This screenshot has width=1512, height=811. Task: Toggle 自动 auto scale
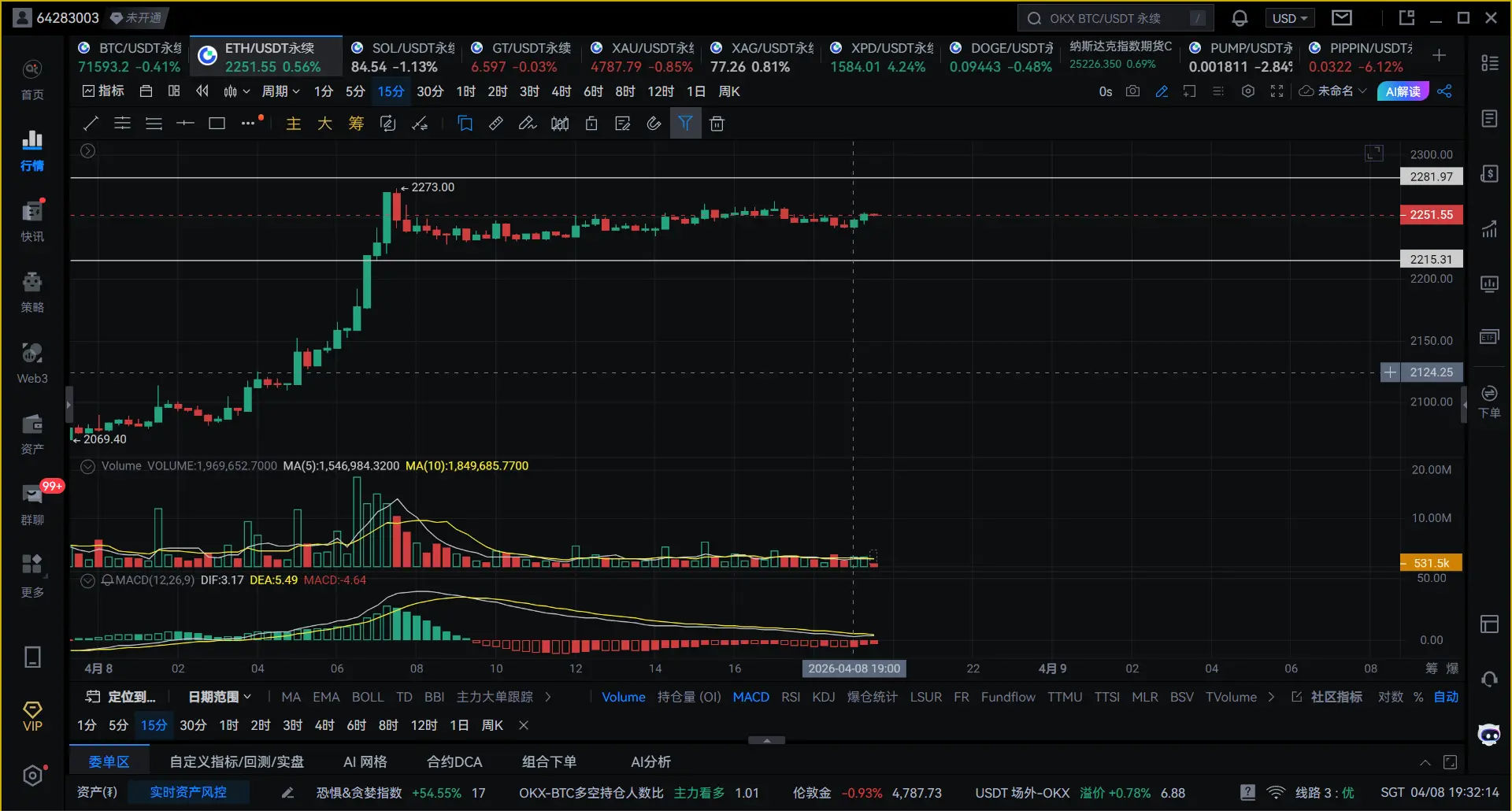pyautogui.click(x=1446, y=697)
